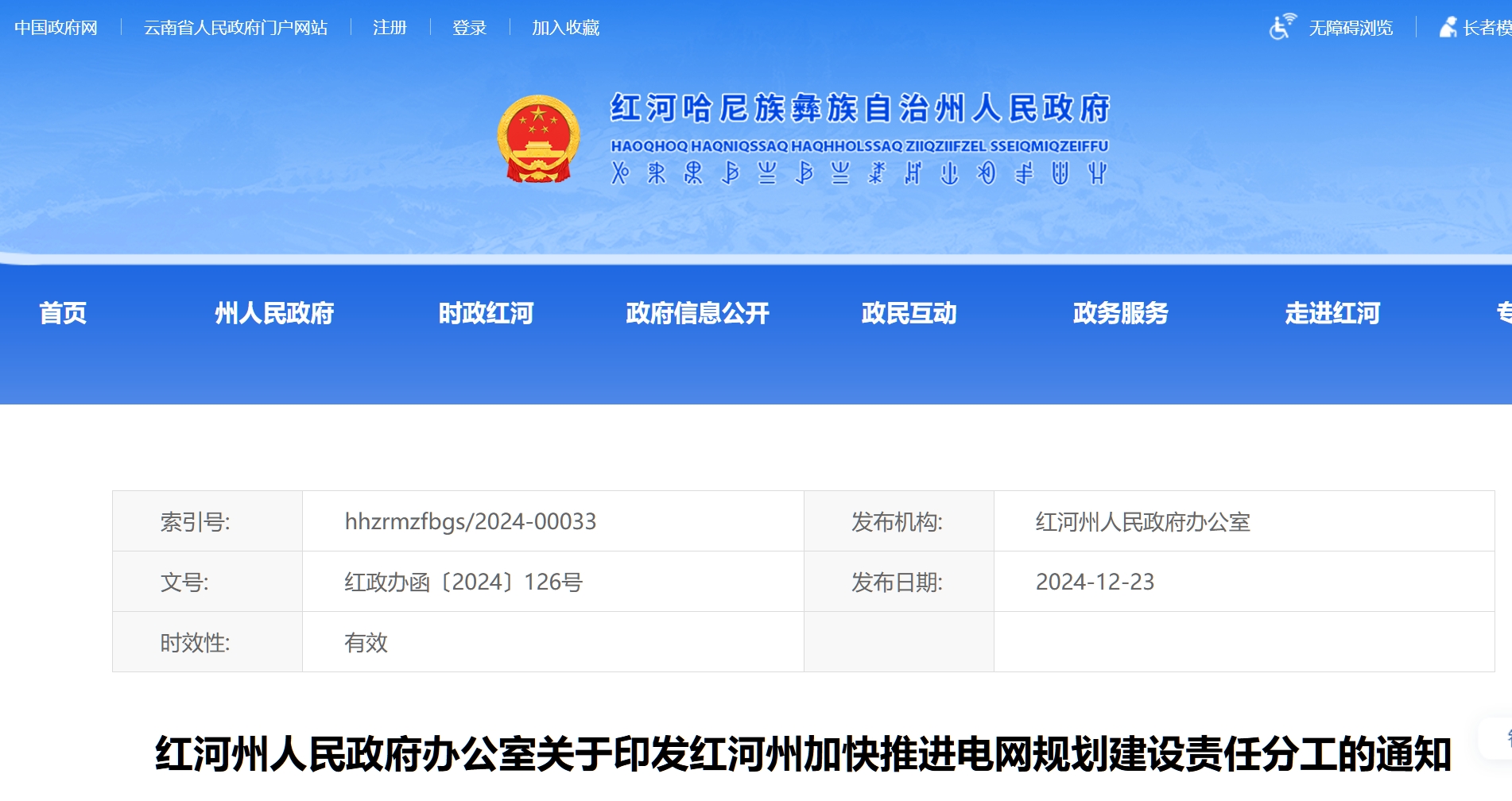Viewport: 1512px width, 801px height.
Task: Click the 注册 register link
Action: click(x=390, y=28)
